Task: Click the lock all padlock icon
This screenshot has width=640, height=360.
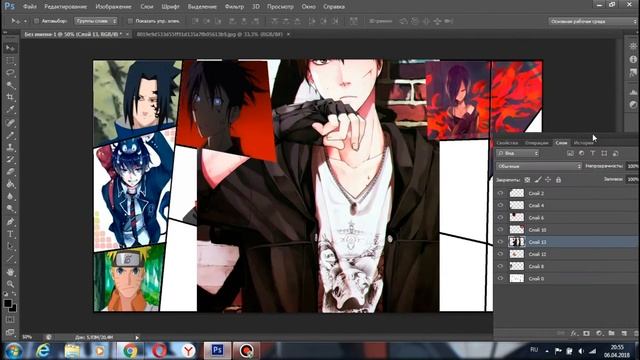Action: [558, 180]
